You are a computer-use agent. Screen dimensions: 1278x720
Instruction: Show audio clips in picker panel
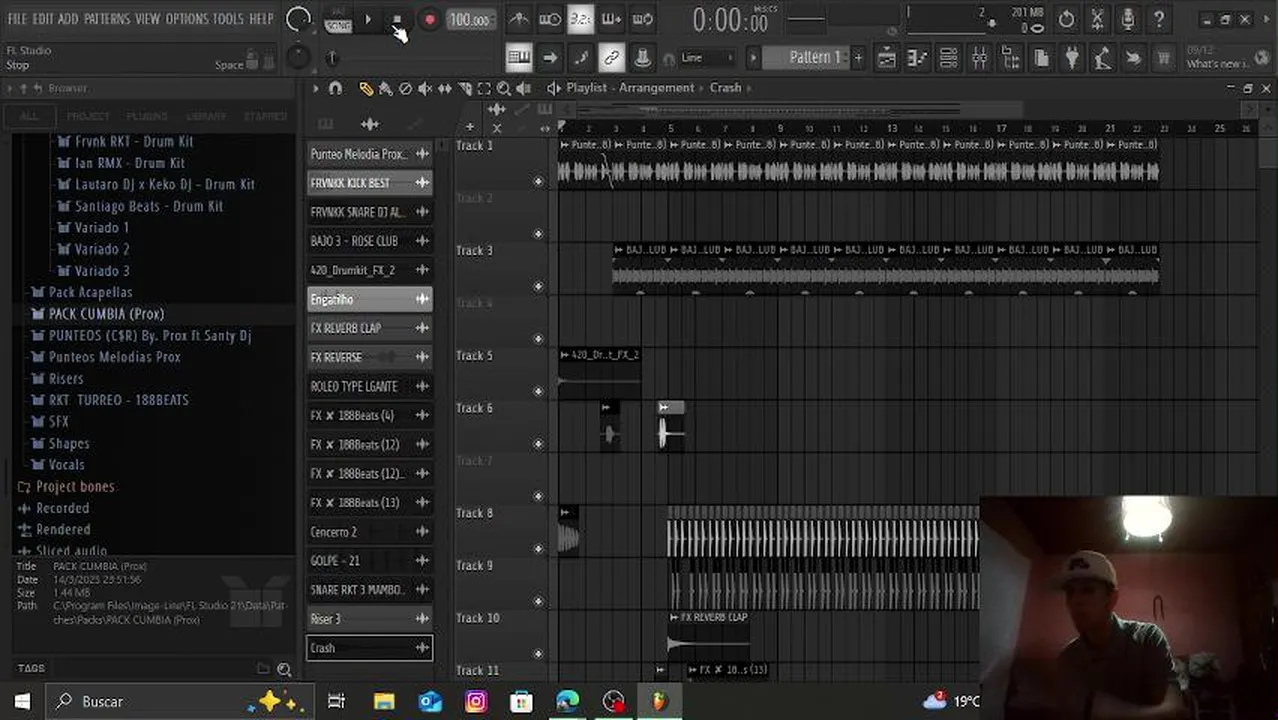tap(370, 124)
